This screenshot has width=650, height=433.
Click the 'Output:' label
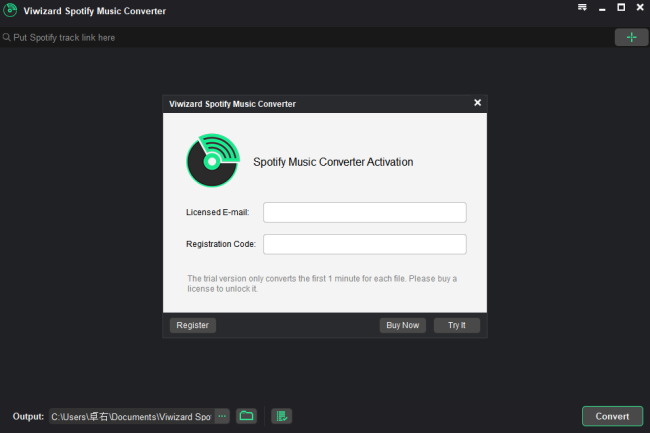tap(28, 416)
